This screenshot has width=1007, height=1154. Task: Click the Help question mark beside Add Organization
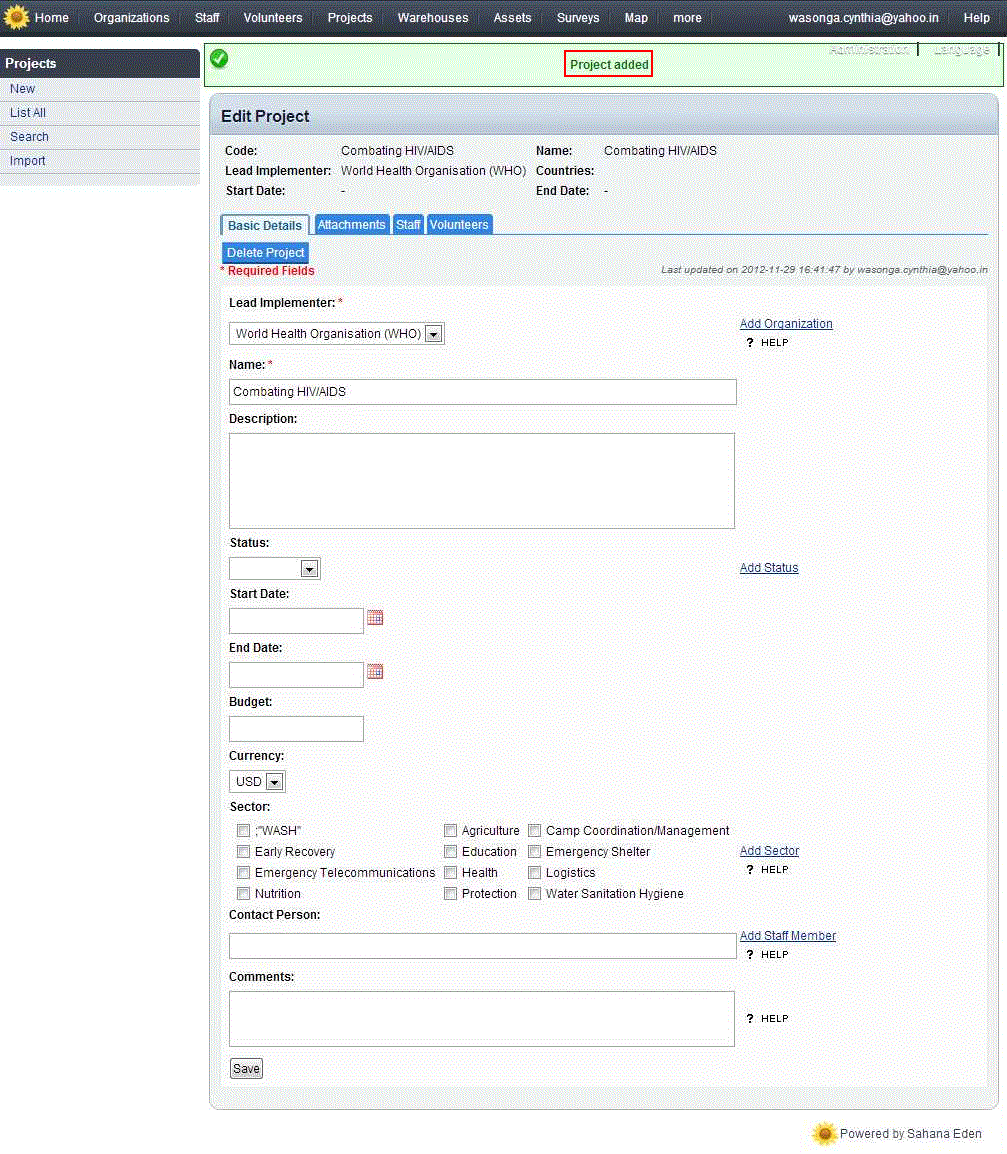pyautogui.click(x=750, y=343)
